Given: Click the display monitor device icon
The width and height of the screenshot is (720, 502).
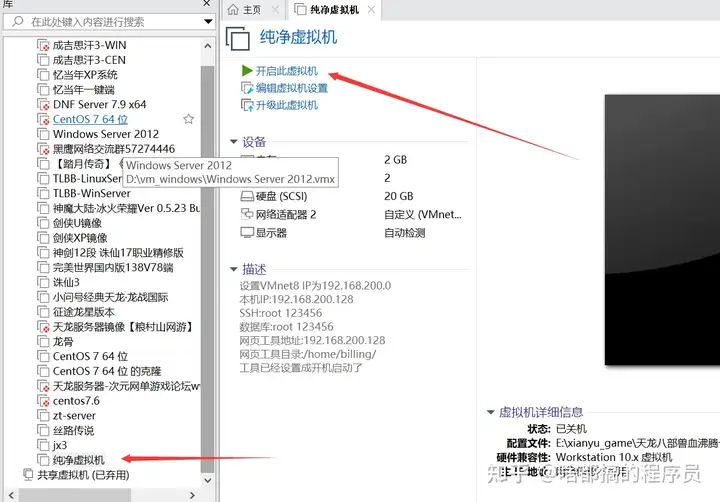Looking at the screenshot, I should [x=247, y=233].
